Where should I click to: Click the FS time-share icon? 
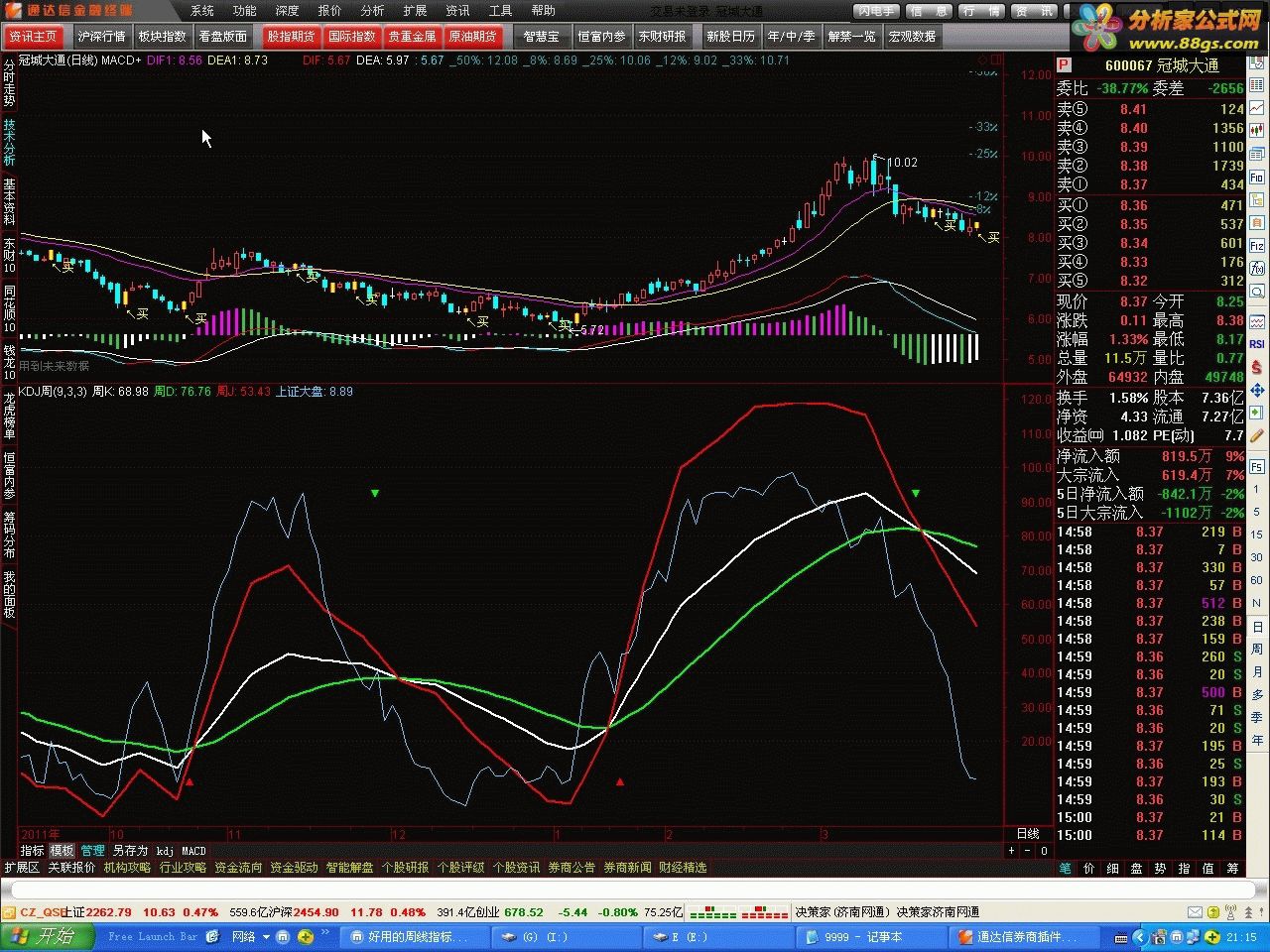pyautogui.click(x=1257, y=467)
